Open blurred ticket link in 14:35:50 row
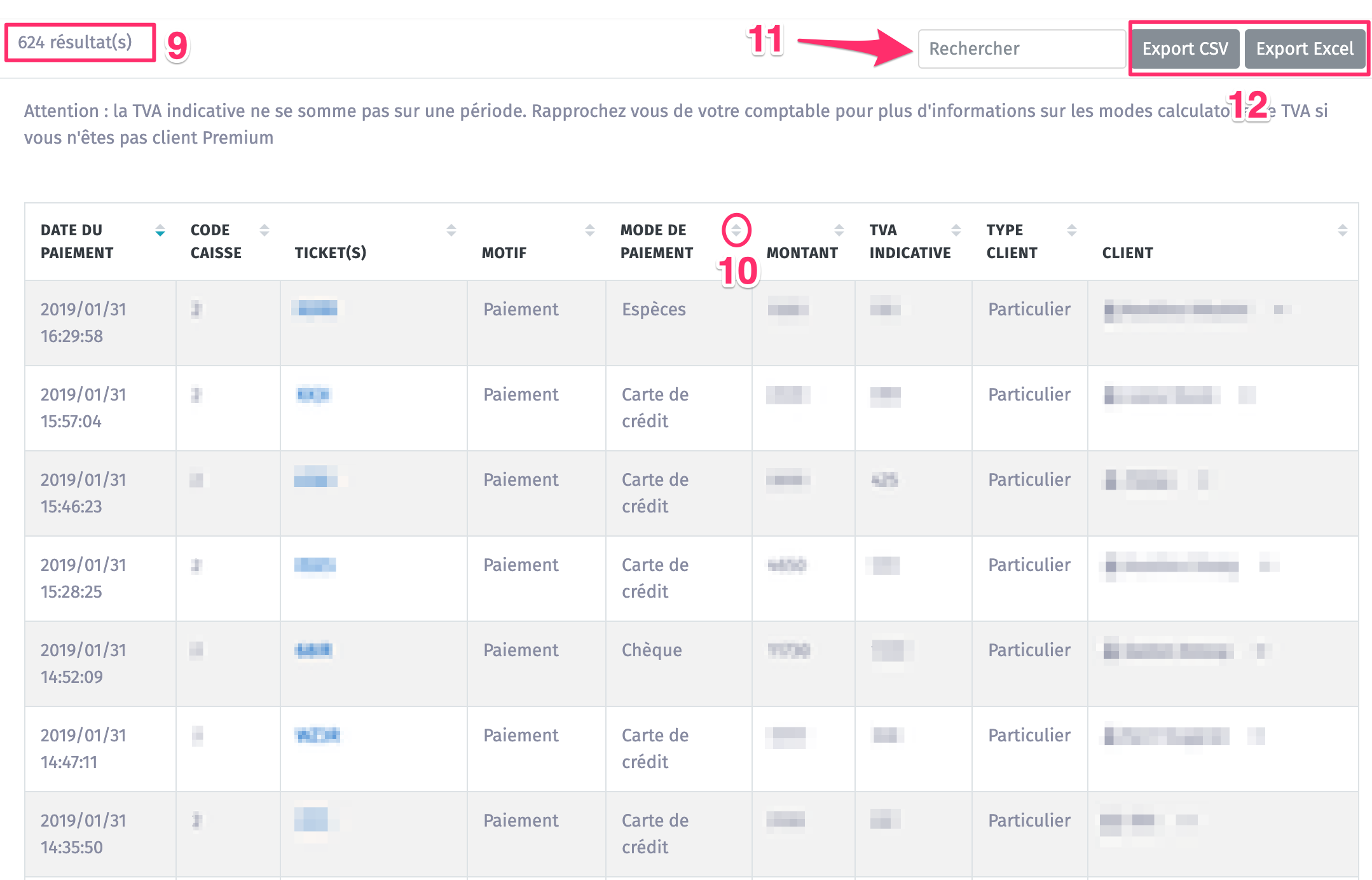The width and height of the screenshot is (1372, 880). (x=312, y=820)
